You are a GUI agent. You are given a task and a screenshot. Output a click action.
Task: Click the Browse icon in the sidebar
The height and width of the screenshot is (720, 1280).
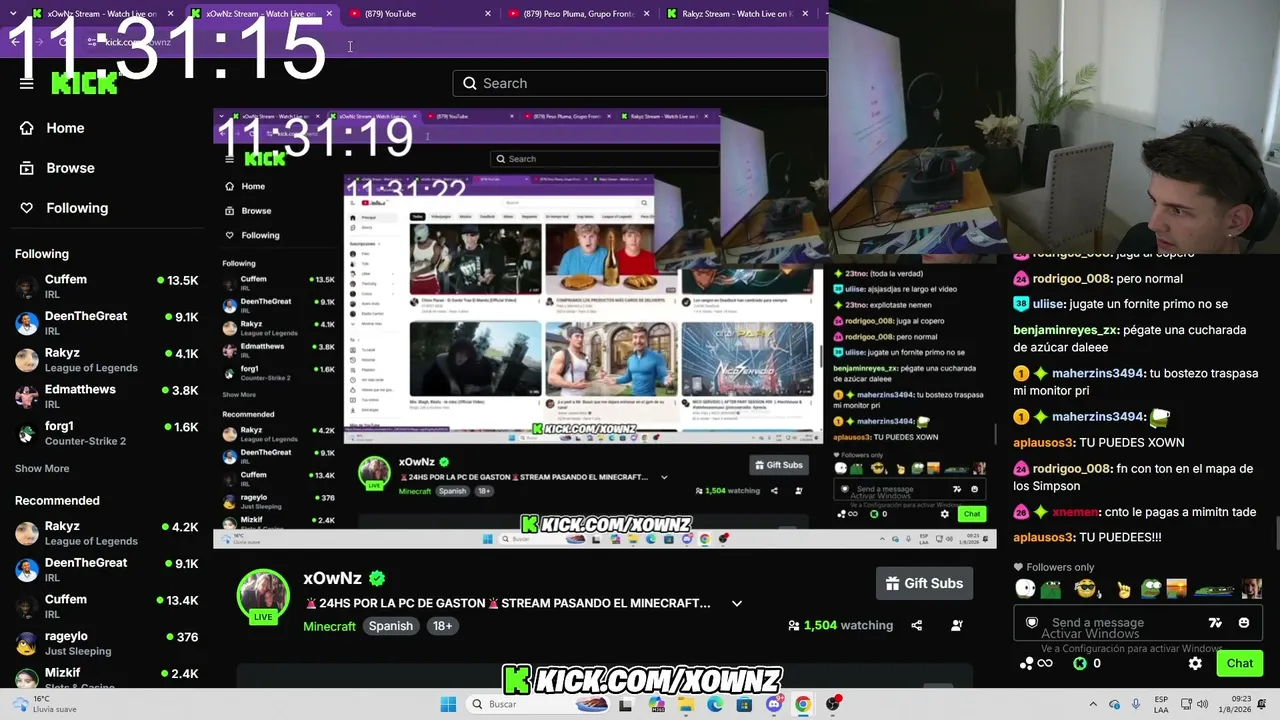(x=27, y=168)
